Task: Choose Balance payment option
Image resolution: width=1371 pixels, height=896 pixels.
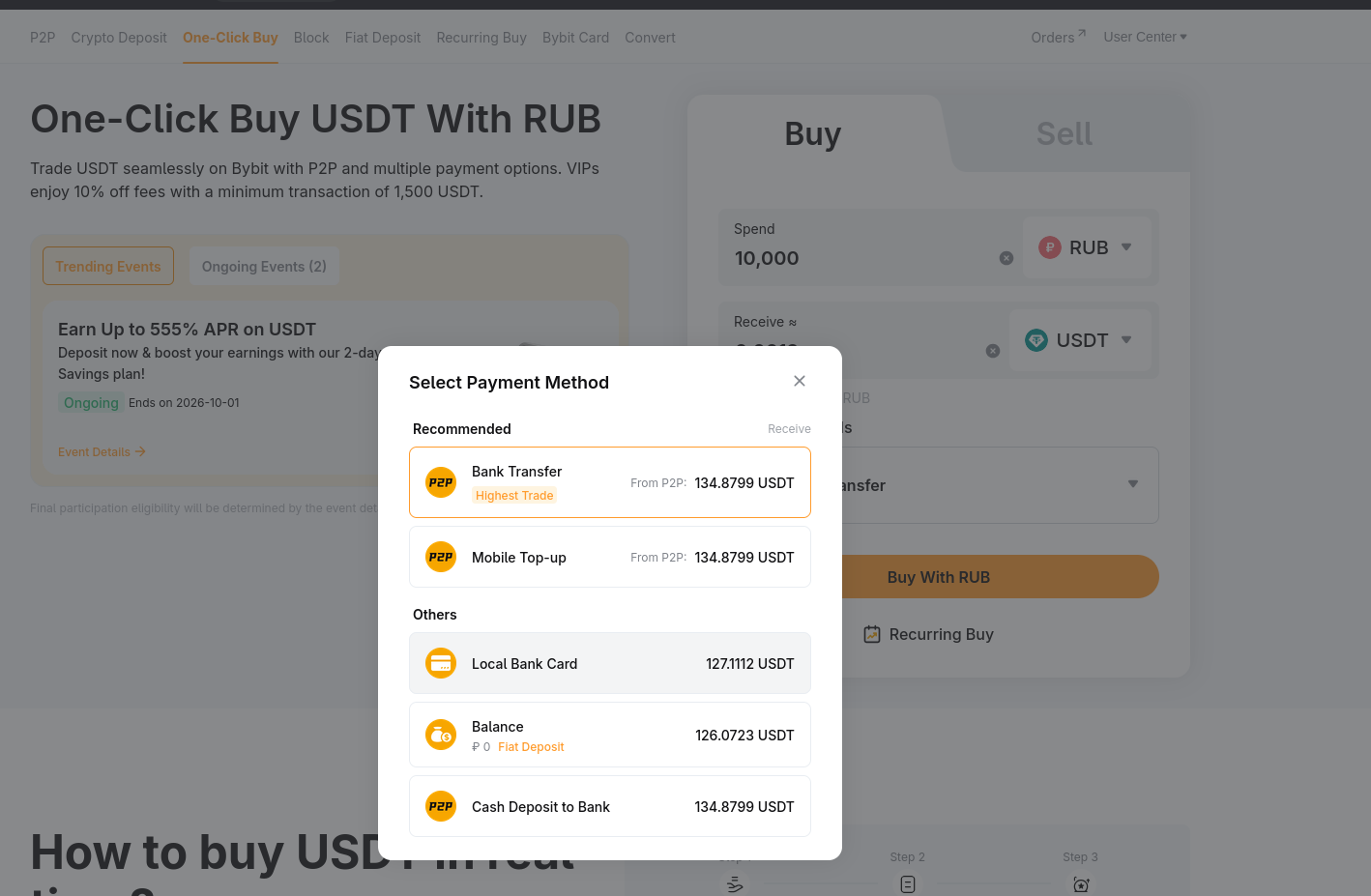Action: [610, 735]
